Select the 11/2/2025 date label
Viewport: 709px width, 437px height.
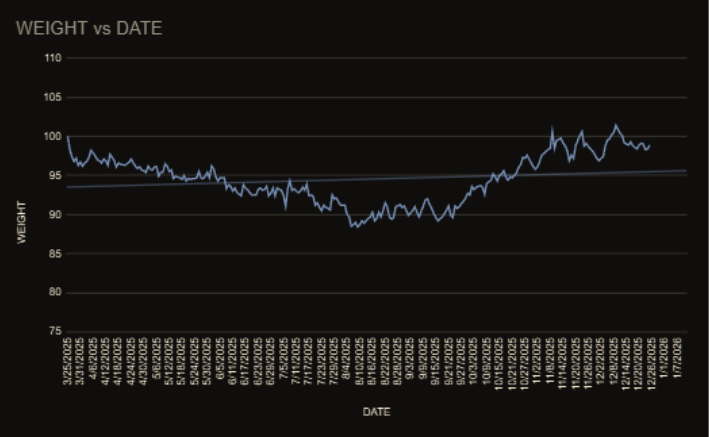(x=537, y=361)
